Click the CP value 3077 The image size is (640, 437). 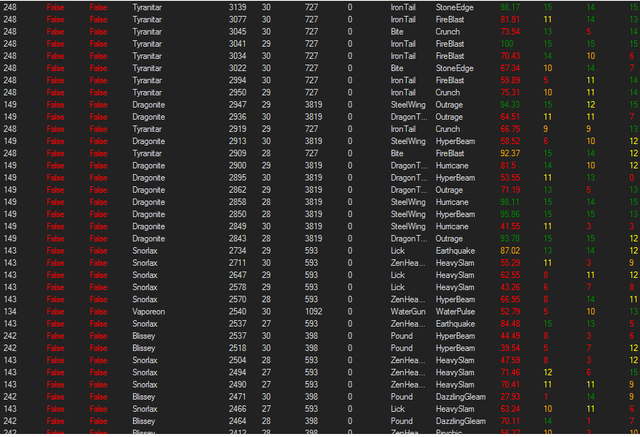[237, 20]
